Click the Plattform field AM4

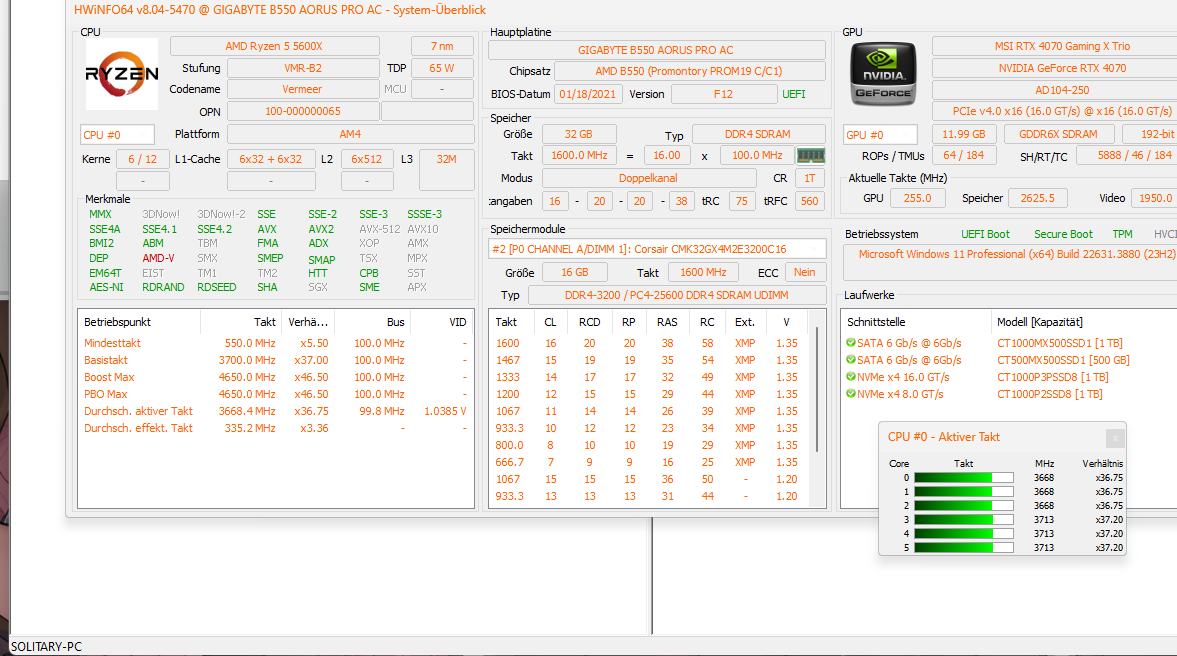pos(351,134)
